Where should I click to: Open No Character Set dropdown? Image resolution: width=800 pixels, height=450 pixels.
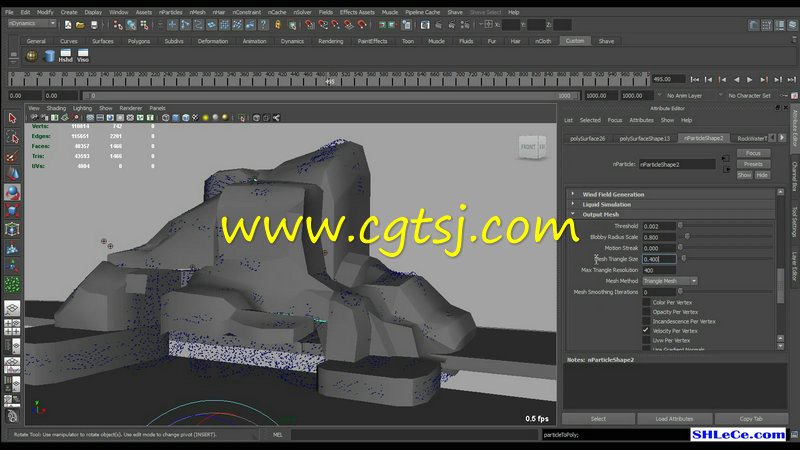pyautogui.click(x=749, y=95)
